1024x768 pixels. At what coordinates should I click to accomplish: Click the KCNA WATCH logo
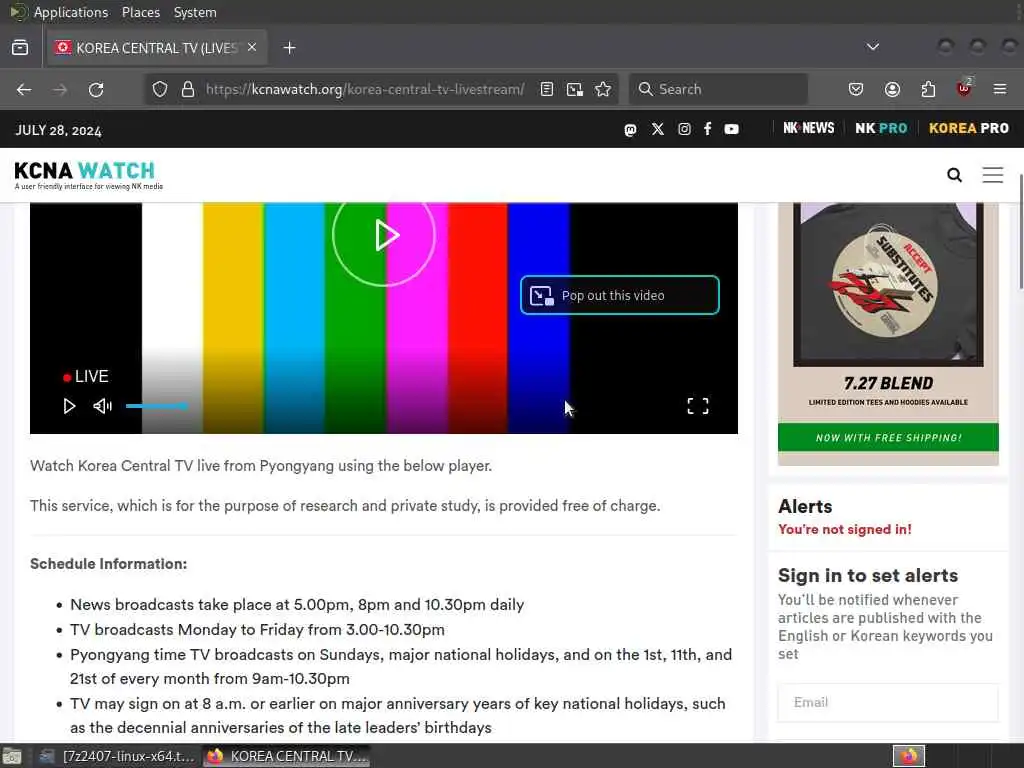[88, 175]
